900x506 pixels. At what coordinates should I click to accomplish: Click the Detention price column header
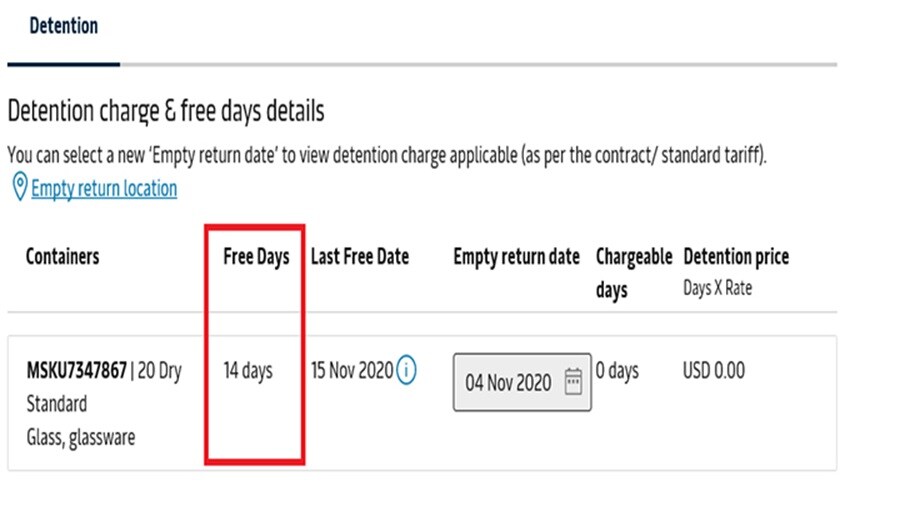(735, 257)
